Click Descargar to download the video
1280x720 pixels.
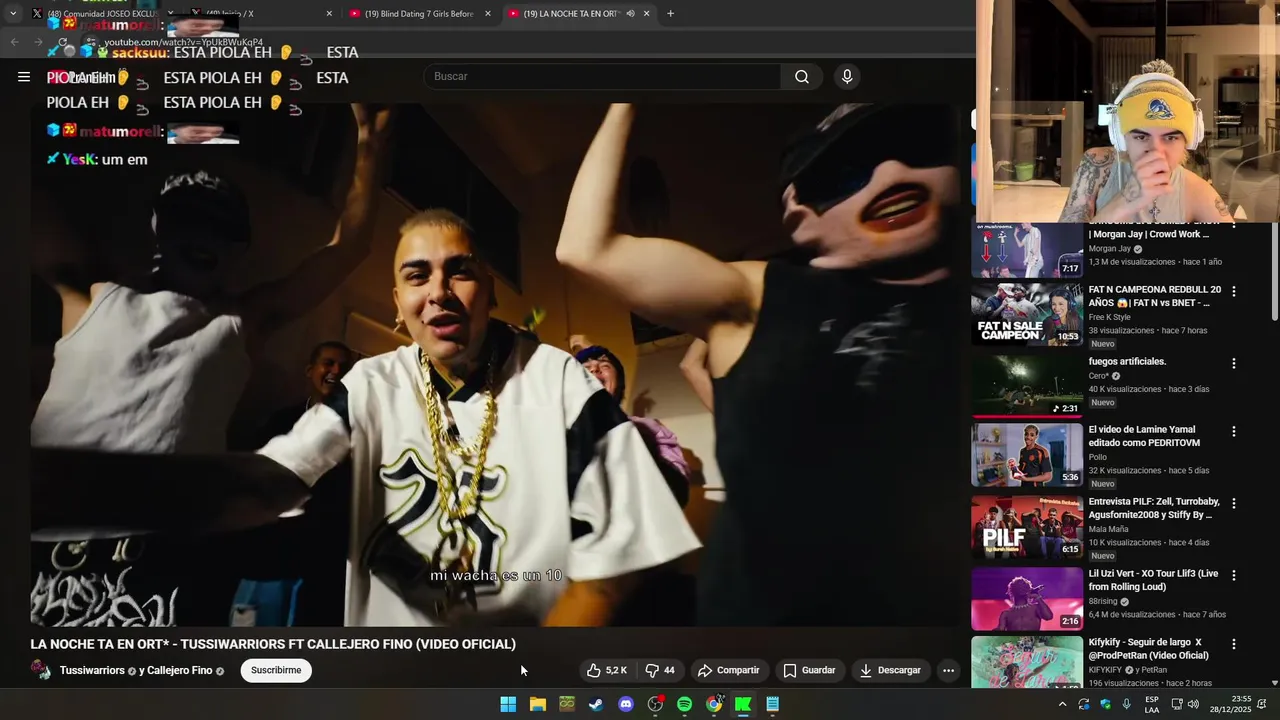click(x=890, y=670)
